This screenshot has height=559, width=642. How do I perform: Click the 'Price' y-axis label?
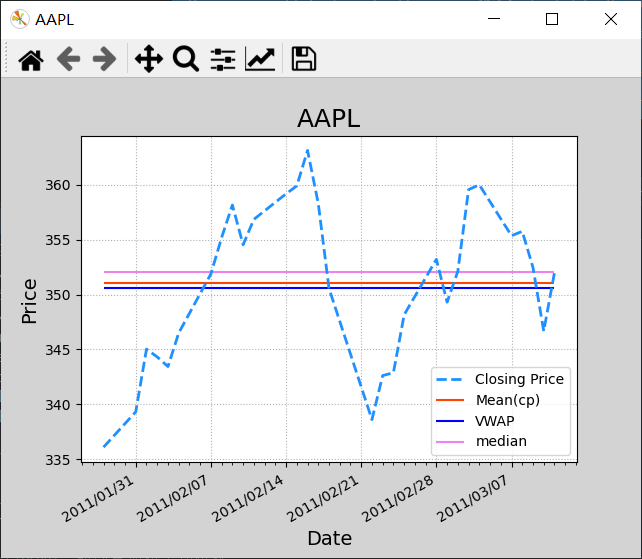[29, 301]
